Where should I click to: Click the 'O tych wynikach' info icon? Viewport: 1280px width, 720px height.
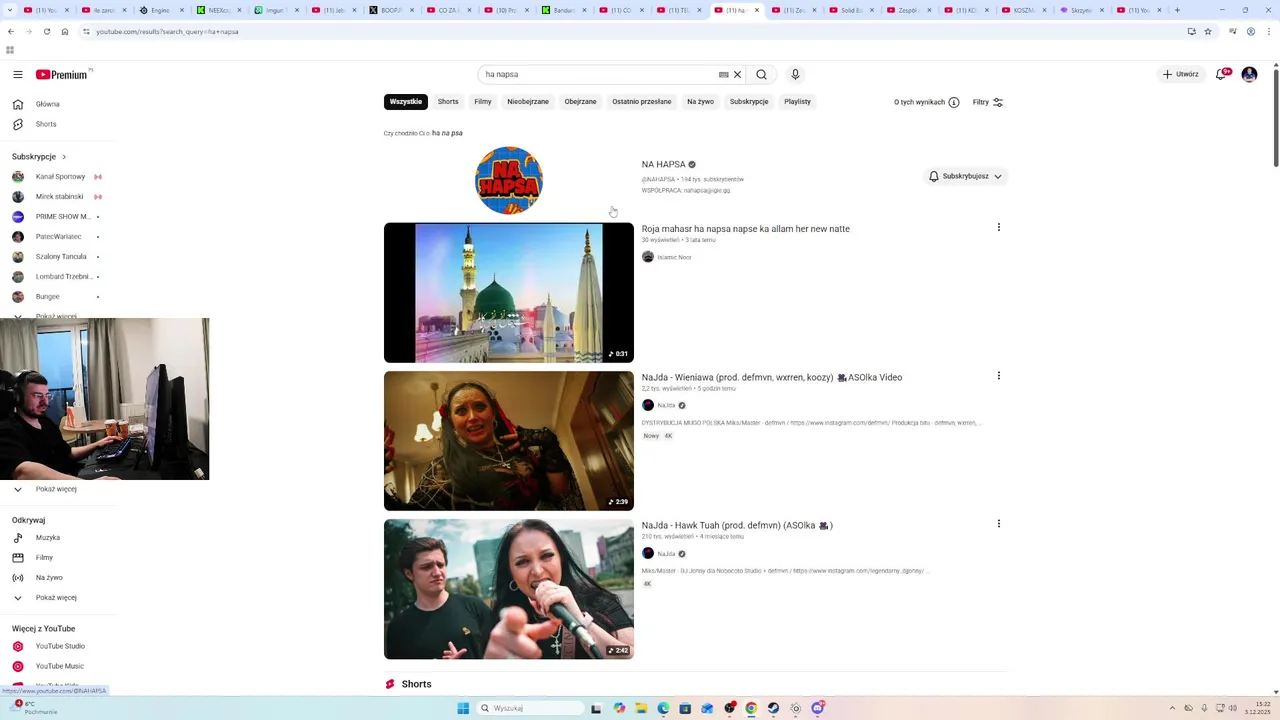[954, 102]
